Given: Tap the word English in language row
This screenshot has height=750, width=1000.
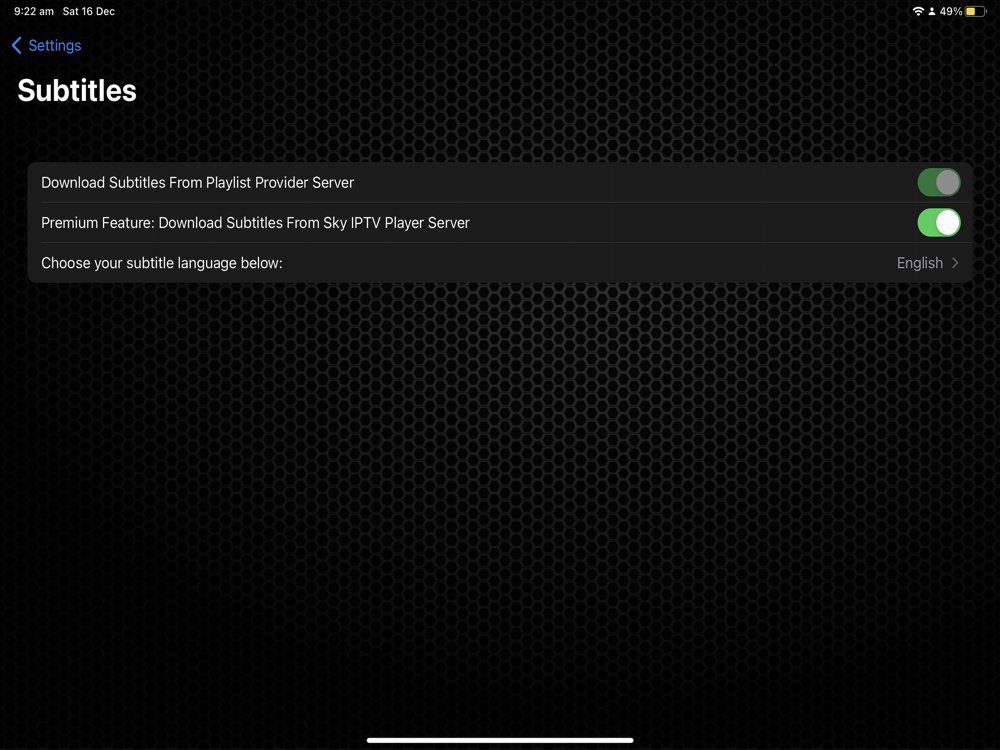Looking at the screenshot, I should pyautogui.click(x=920, y=263).
